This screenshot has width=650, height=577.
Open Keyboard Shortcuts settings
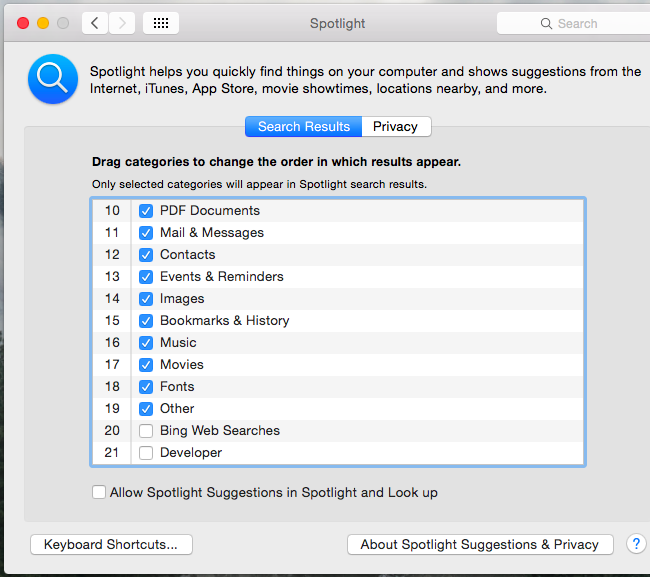click(x=111, y=545)
